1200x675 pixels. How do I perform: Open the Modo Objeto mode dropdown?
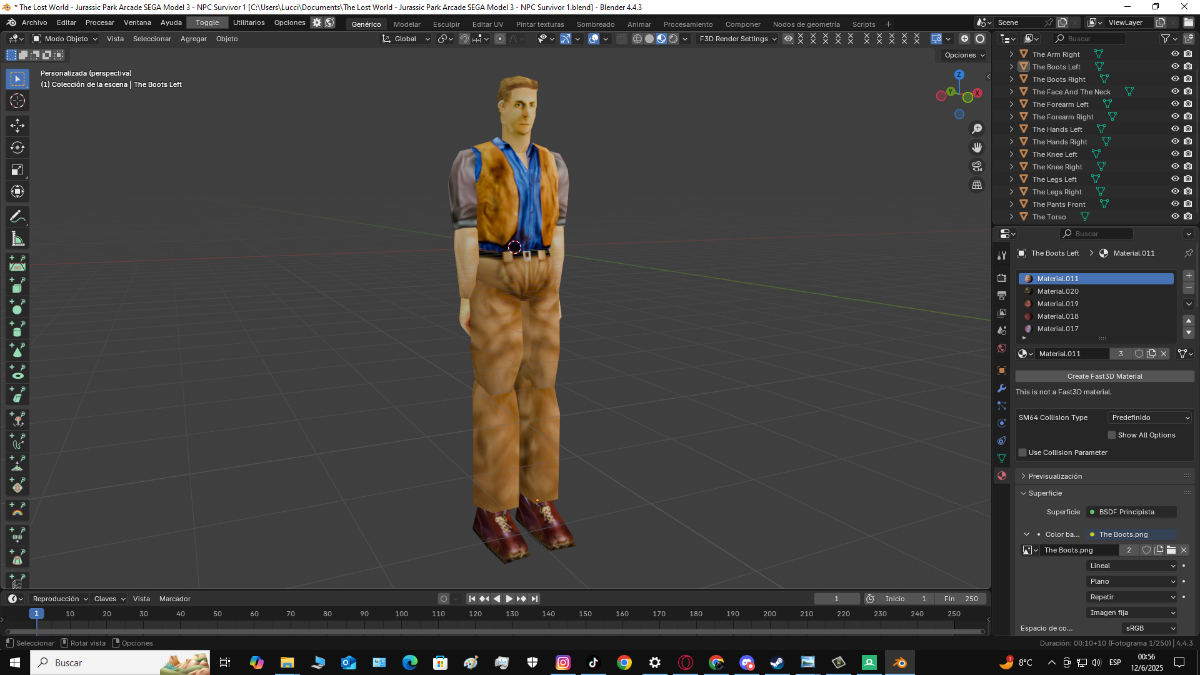(x=65, y=39)
